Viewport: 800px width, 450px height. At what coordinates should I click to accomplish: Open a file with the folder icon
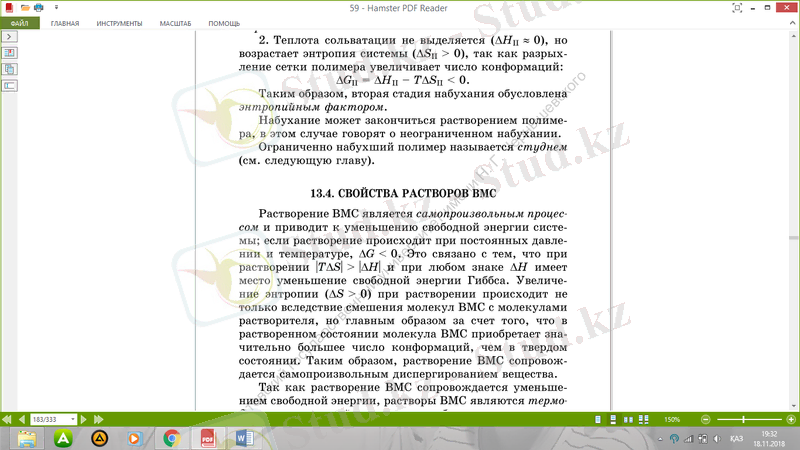pos(25,7)
